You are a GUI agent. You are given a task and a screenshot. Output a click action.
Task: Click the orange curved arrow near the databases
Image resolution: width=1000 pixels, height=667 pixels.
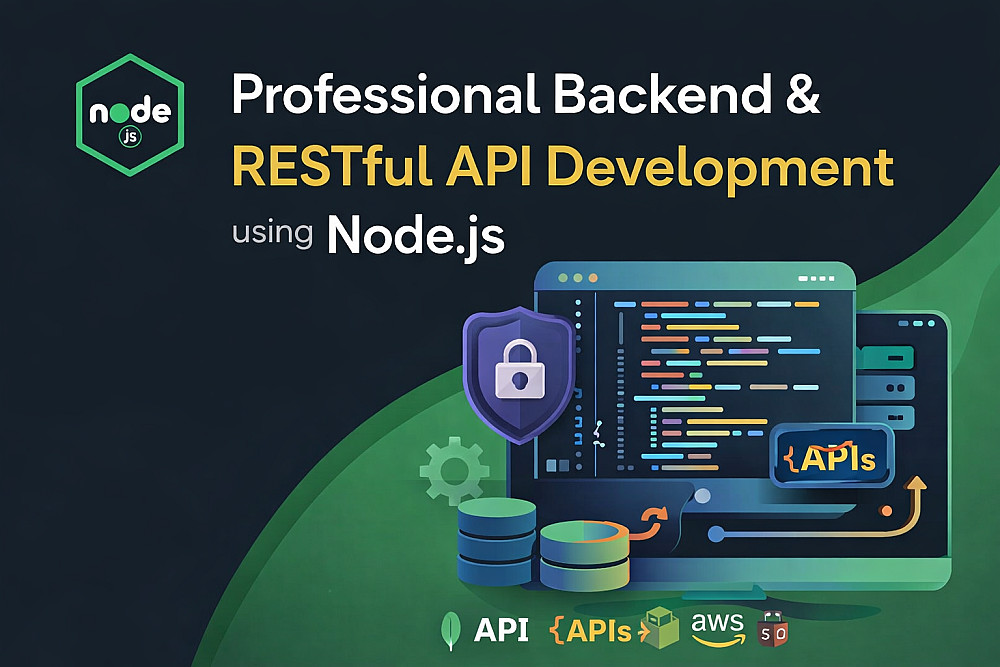pos(649,522)
